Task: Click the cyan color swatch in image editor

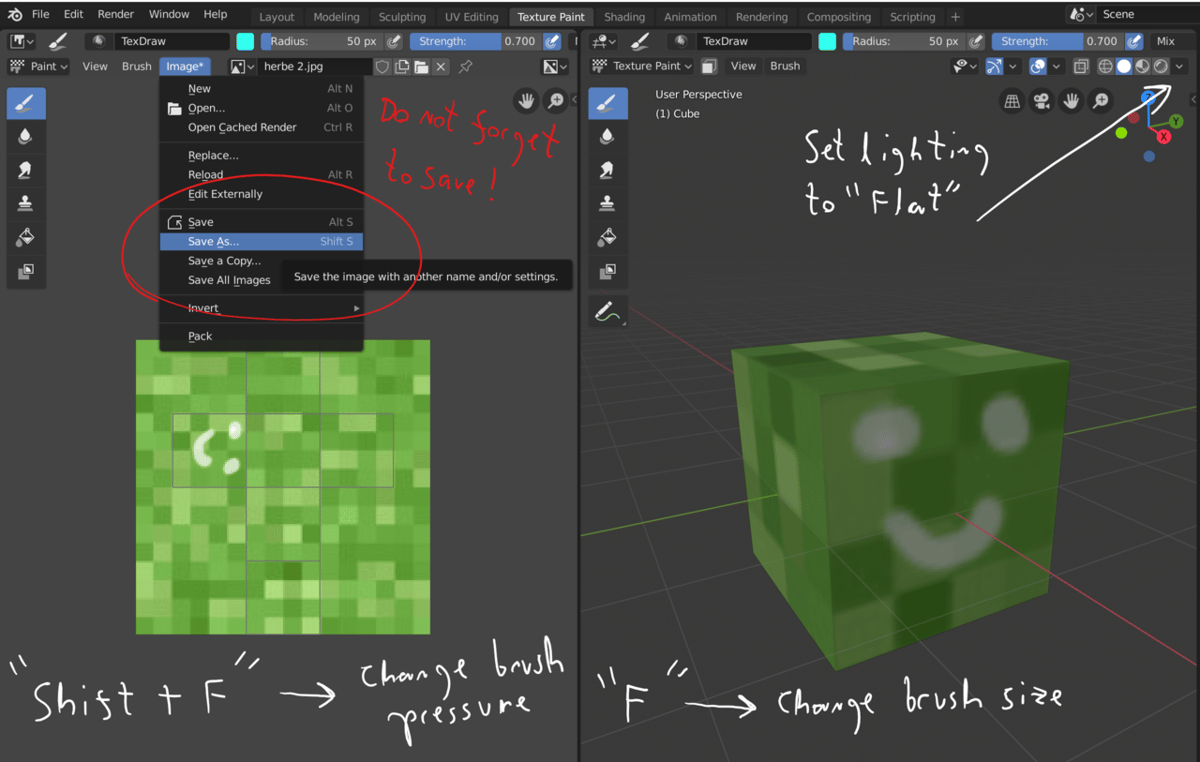Action: point(245,42)
